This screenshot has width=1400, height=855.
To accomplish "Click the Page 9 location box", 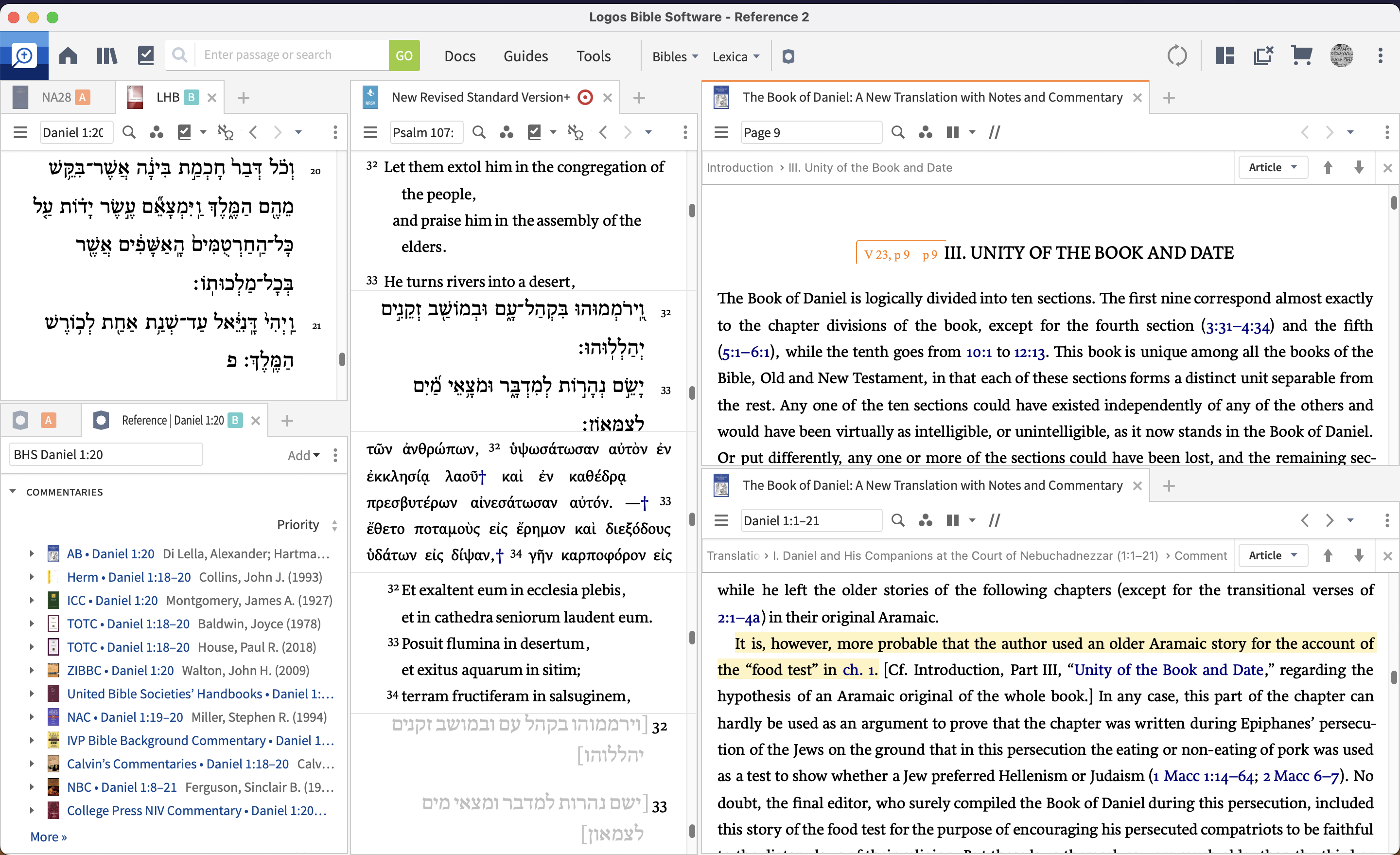I will pyautogui.click(x=811, y=132).
